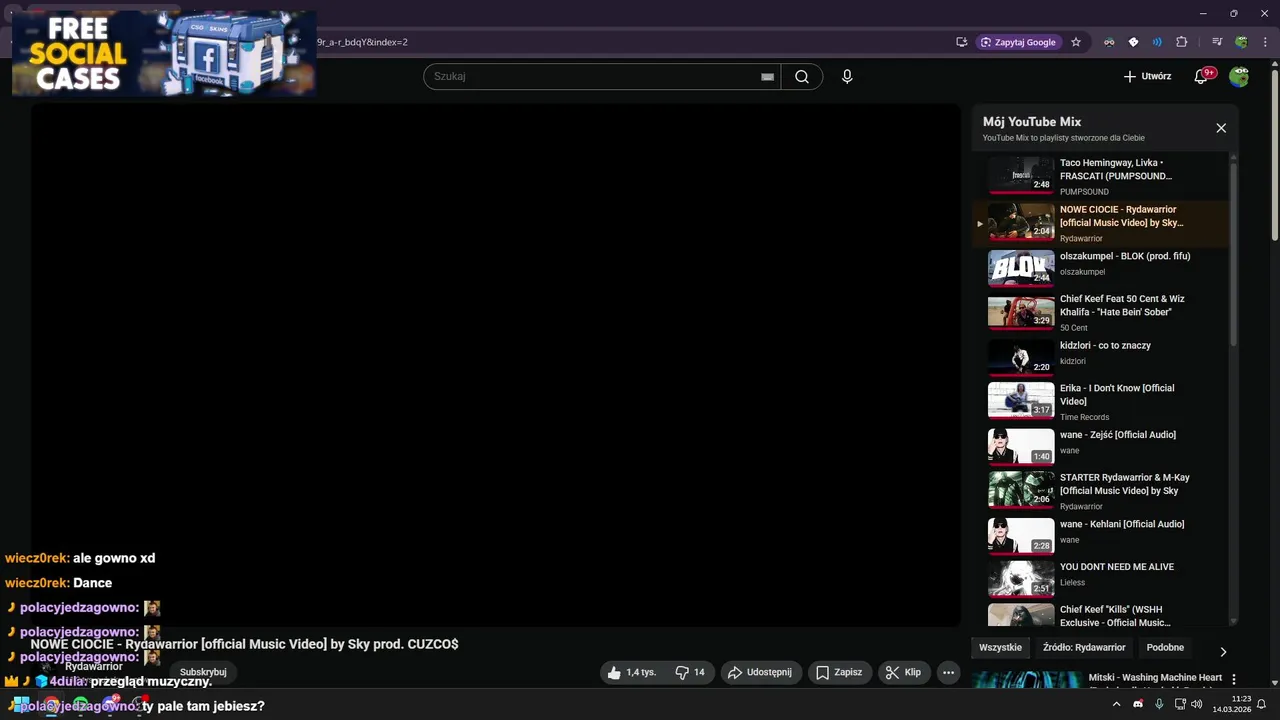The width and height of the screenshot is (1280, 720).
Task: Select the Wszystkie filter chip
Action: (x=1000, y=647)
